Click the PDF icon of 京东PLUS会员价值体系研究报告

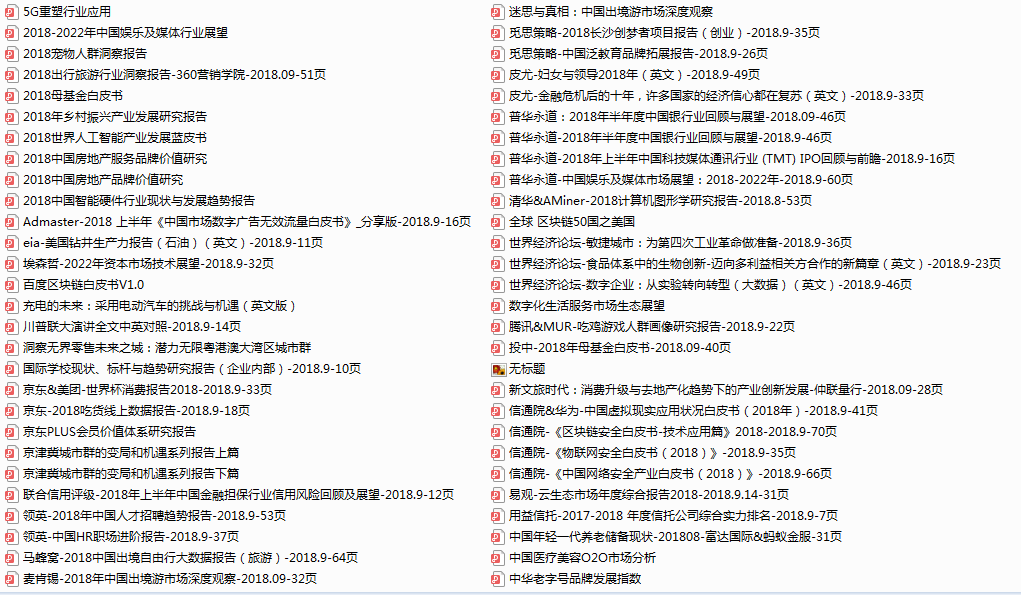11,432
